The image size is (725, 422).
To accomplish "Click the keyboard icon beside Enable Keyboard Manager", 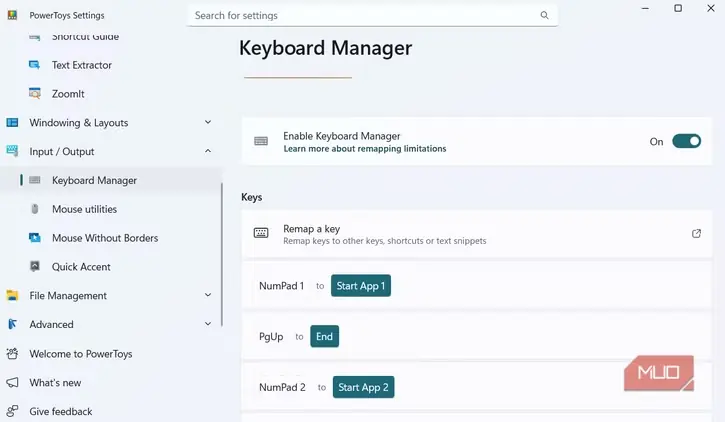I will click(261, 141).
